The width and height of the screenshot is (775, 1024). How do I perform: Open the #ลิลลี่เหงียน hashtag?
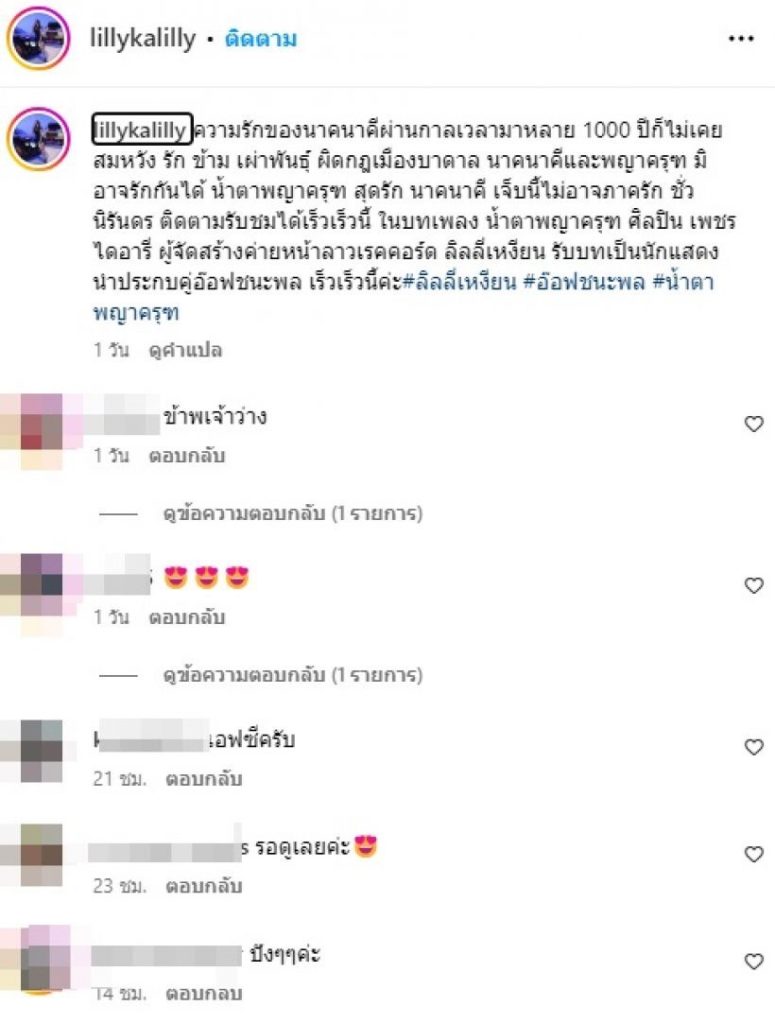[459, 282]
